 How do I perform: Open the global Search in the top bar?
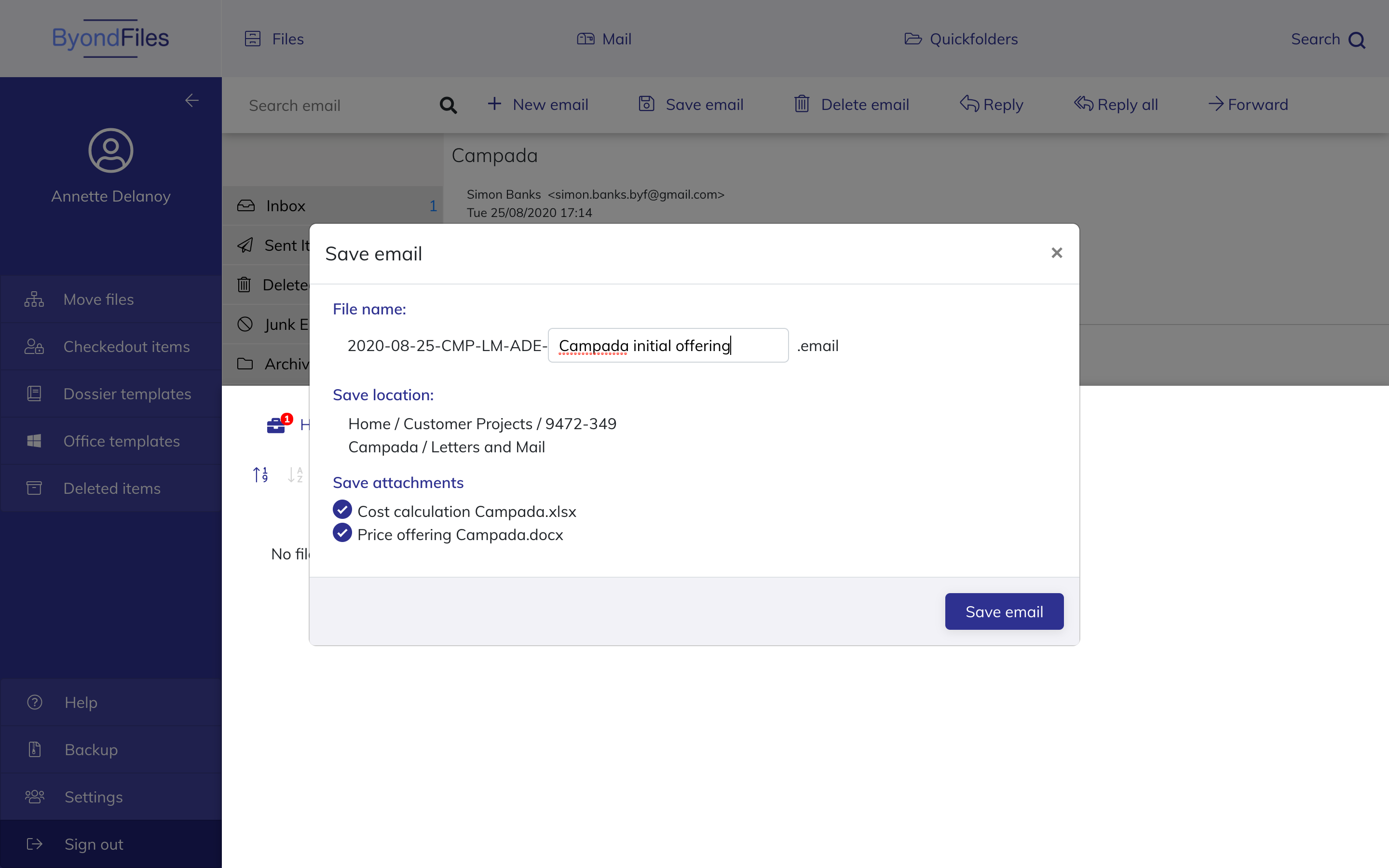[x=1327, y=39]
